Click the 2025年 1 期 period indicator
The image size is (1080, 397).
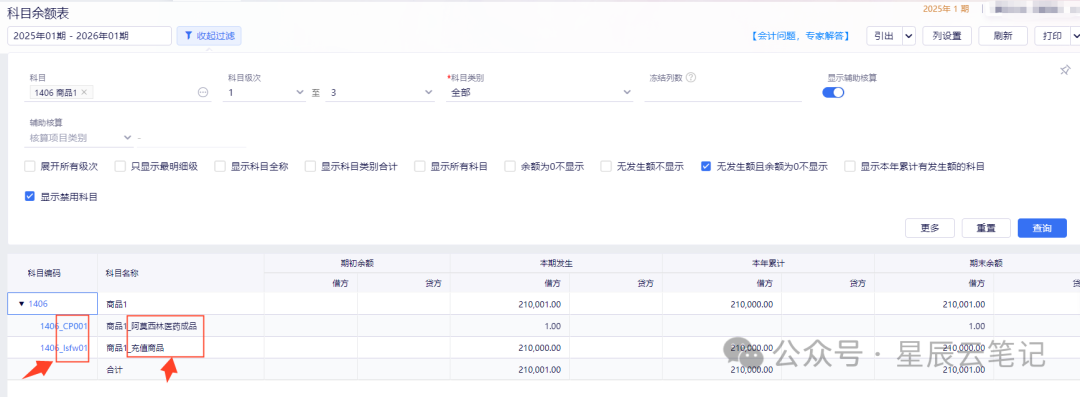click(946, 9)
